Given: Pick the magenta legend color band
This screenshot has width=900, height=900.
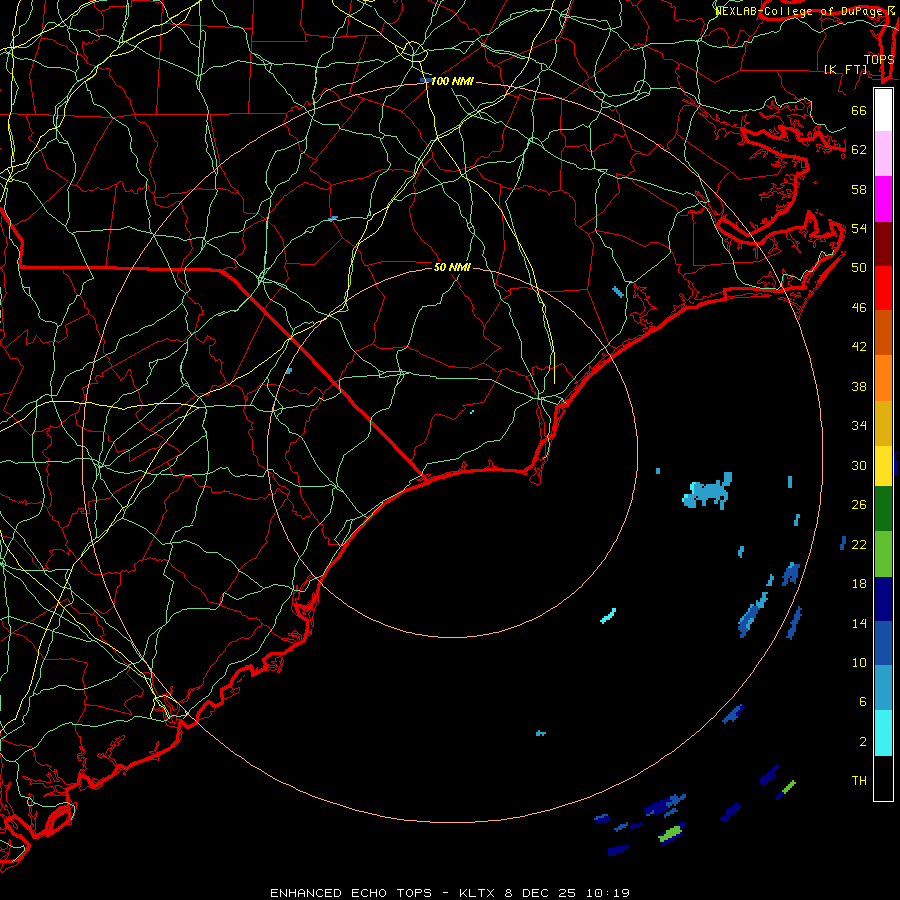Looking at the screenshot, I should 883,199.
